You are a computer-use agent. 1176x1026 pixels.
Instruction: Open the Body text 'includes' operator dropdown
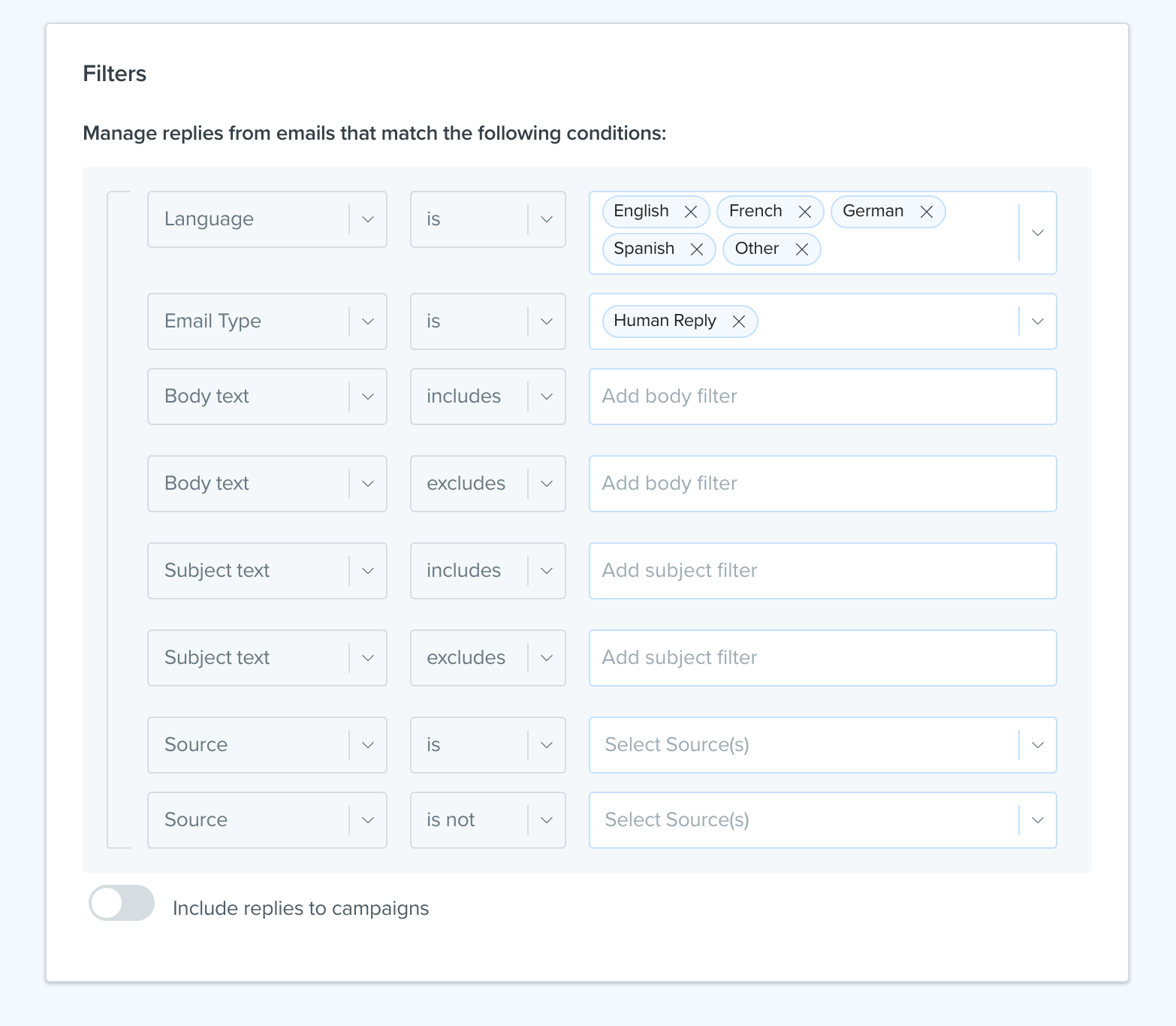click(x=488, y=397)
